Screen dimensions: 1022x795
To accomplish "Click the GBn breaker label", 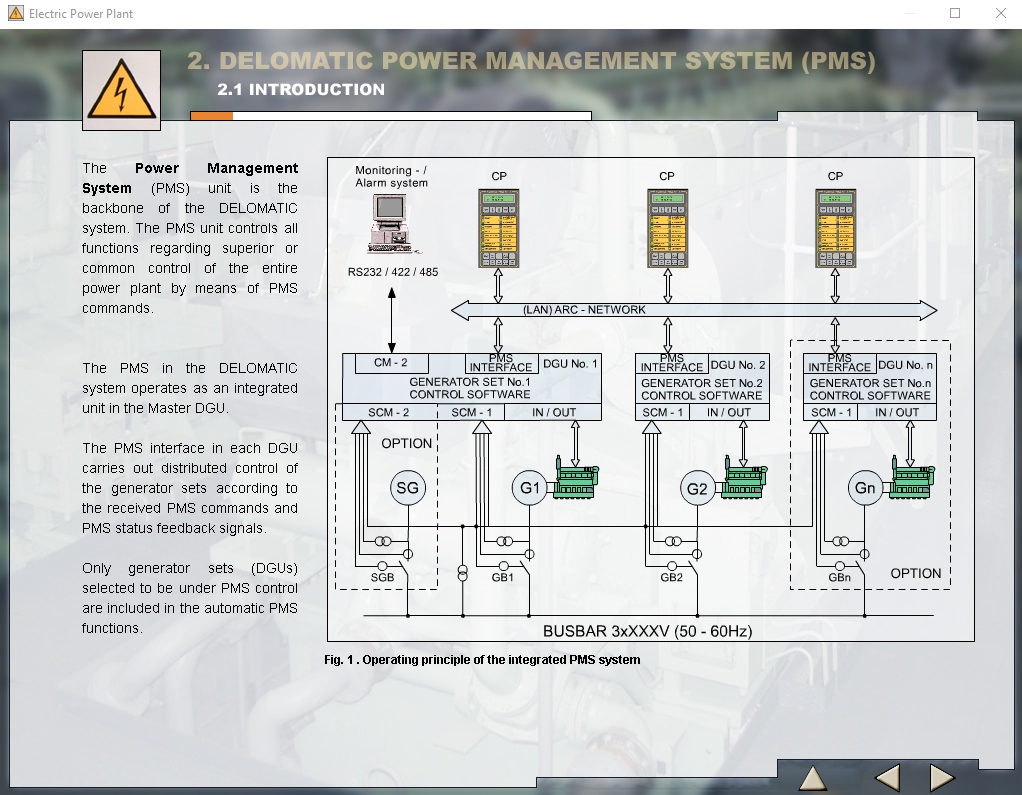I will (x=840, y=577).
